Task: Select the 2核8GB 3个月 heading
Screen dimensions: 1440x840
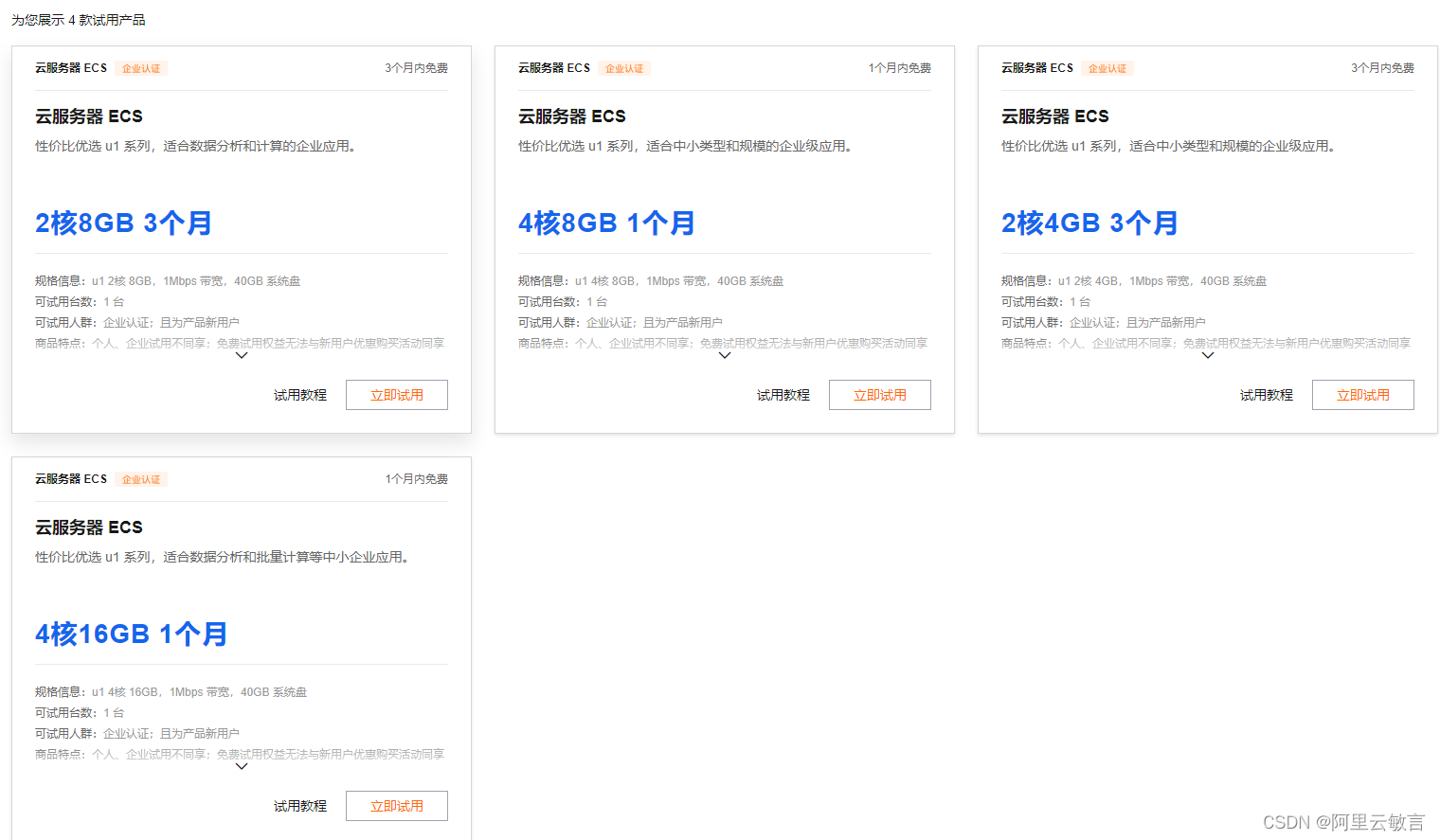Action: tap(123, 223)
